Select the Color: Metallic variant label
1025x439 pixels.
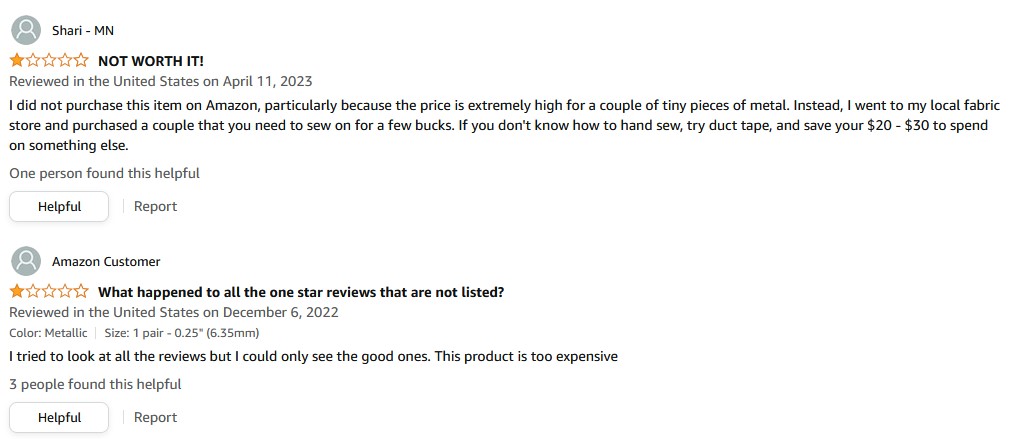(x=48, y=333)
